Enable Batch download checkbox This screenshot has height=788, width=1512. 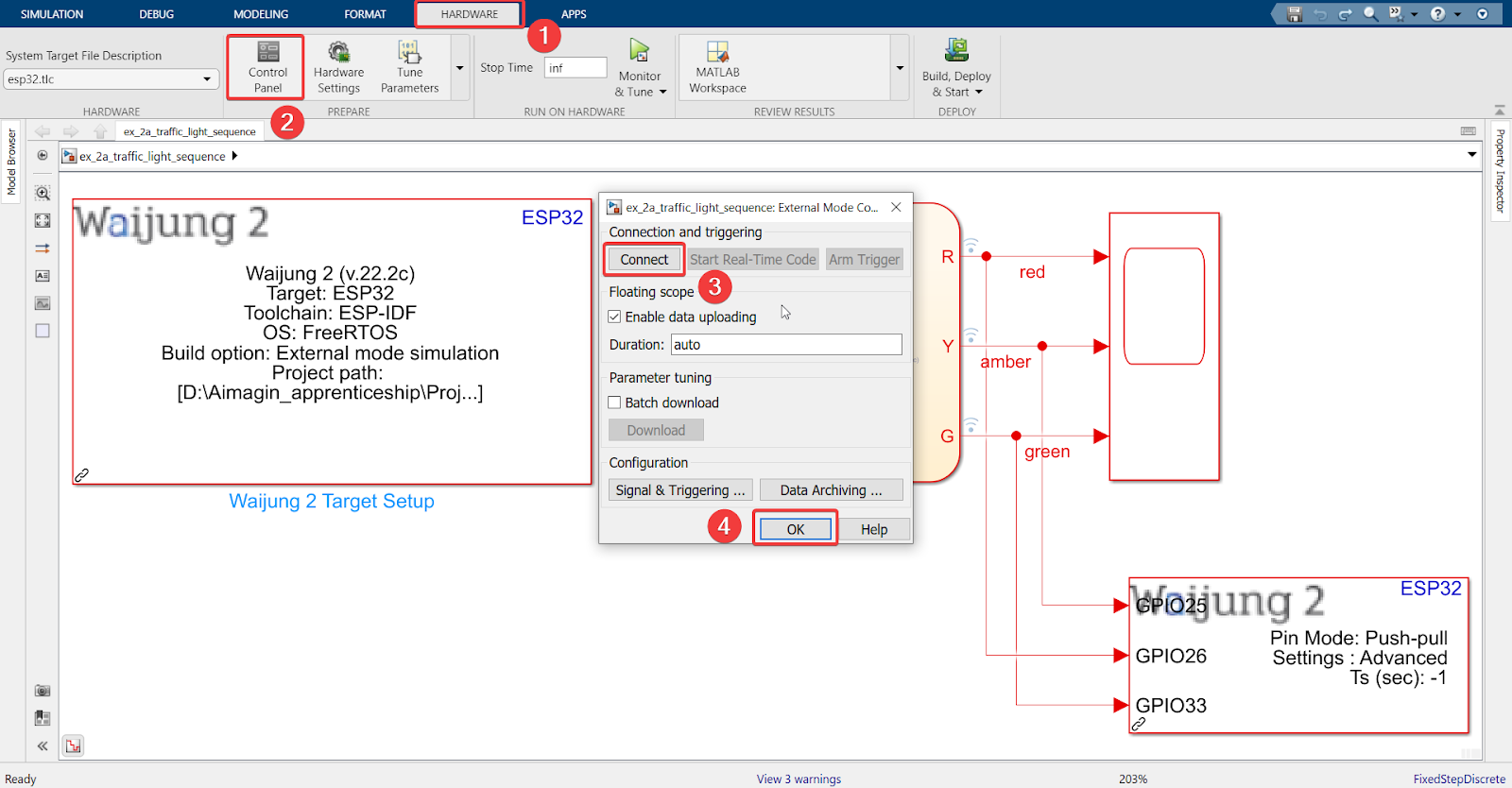pos(614,403)
